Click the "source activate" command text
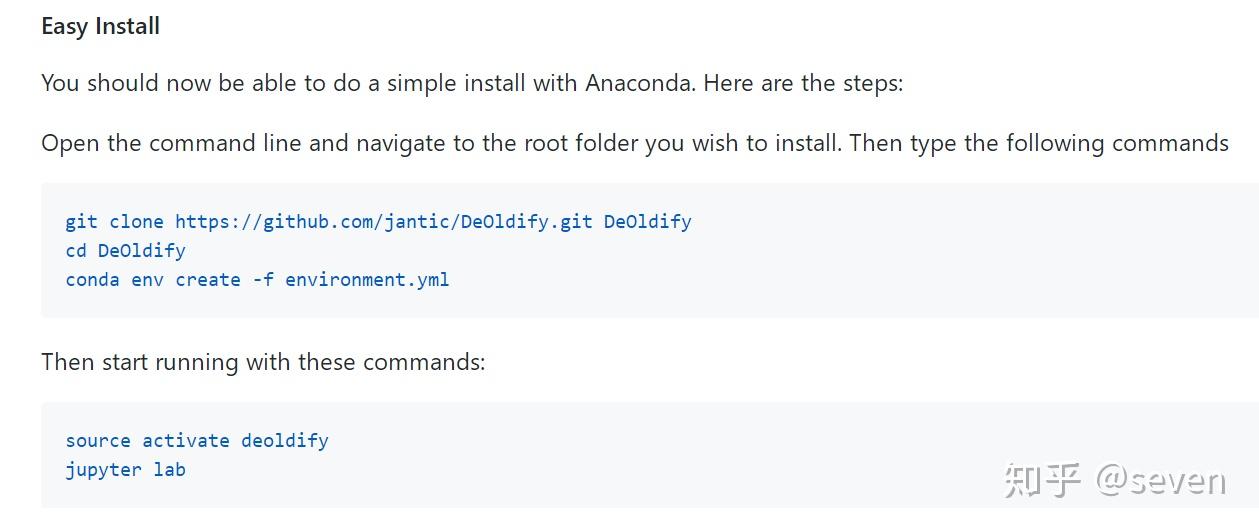The image size is (1259, 530). click(x=147, y=440)
